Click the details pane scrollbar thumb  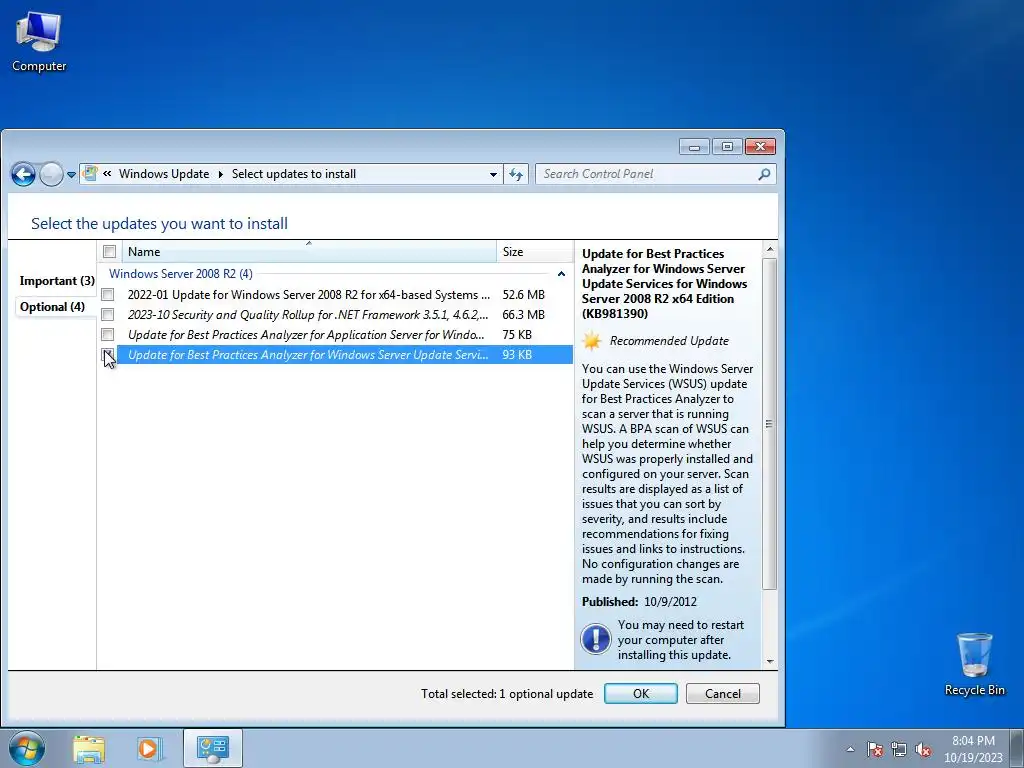pos(769,424)
